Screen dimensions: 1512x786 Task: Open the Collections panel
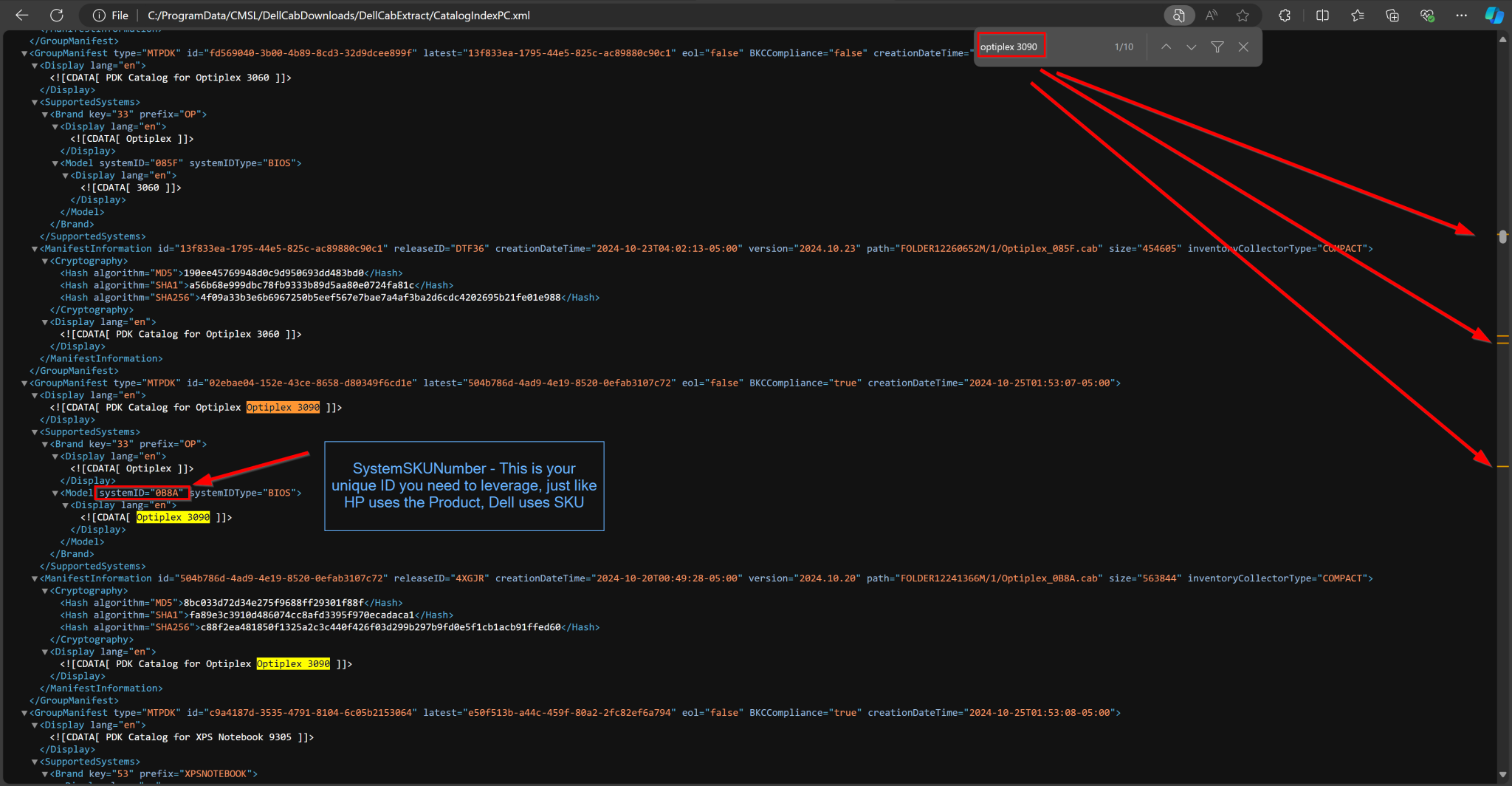pos(1392,15)
